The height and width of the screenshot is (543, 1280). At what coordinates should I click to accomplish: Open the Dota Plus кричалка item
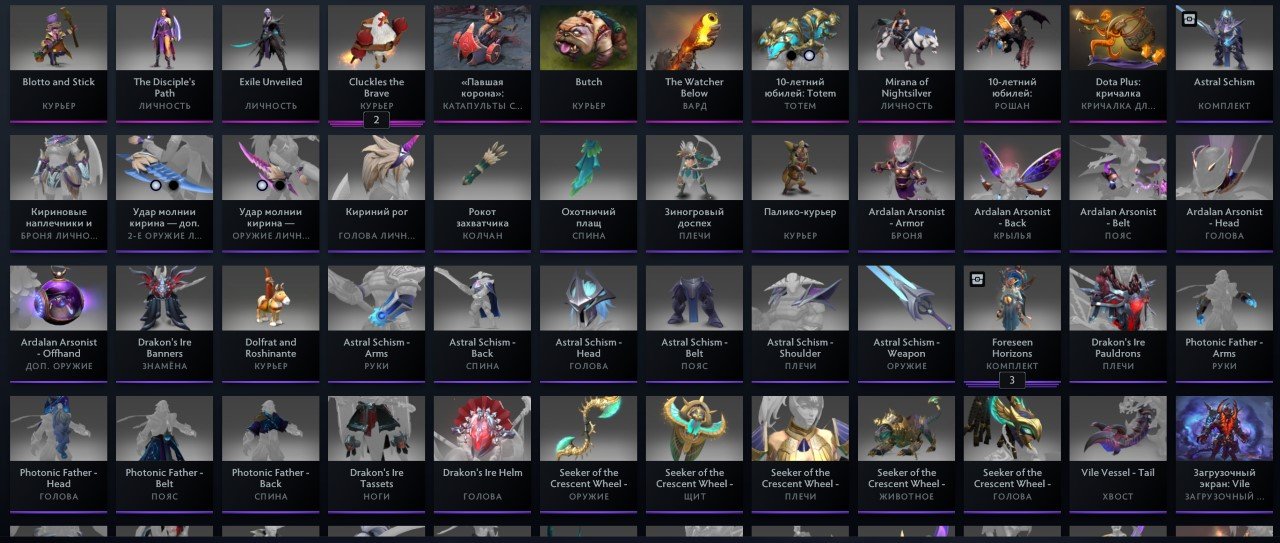1119,63
